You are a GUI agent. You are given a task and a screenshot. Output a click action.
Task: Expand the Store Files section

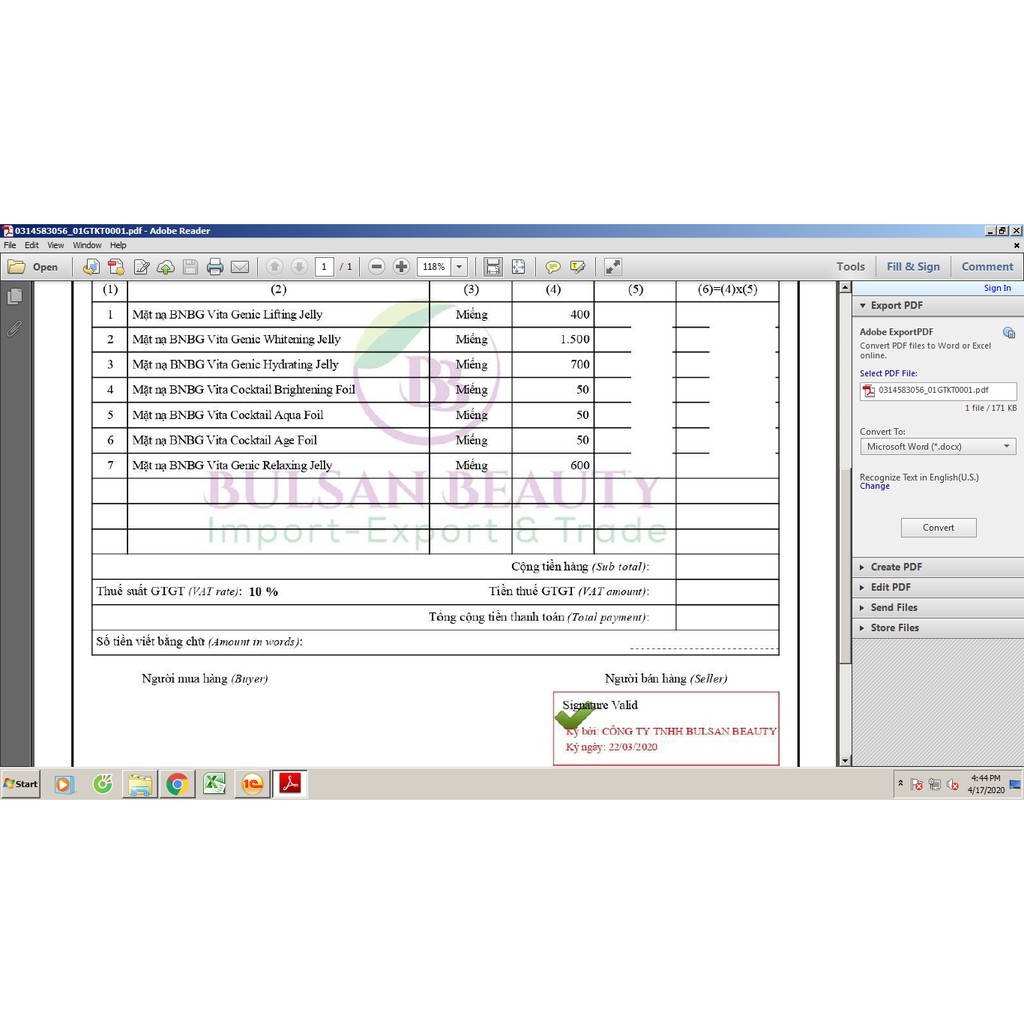[x=938, y=628]
